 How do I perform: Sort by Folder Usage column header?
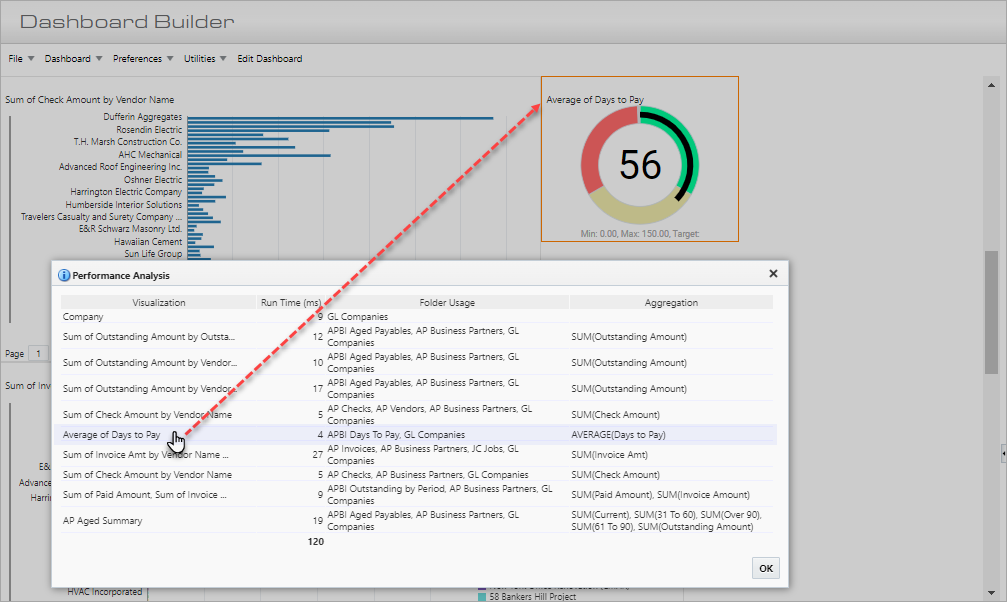[x=447, y=303]
